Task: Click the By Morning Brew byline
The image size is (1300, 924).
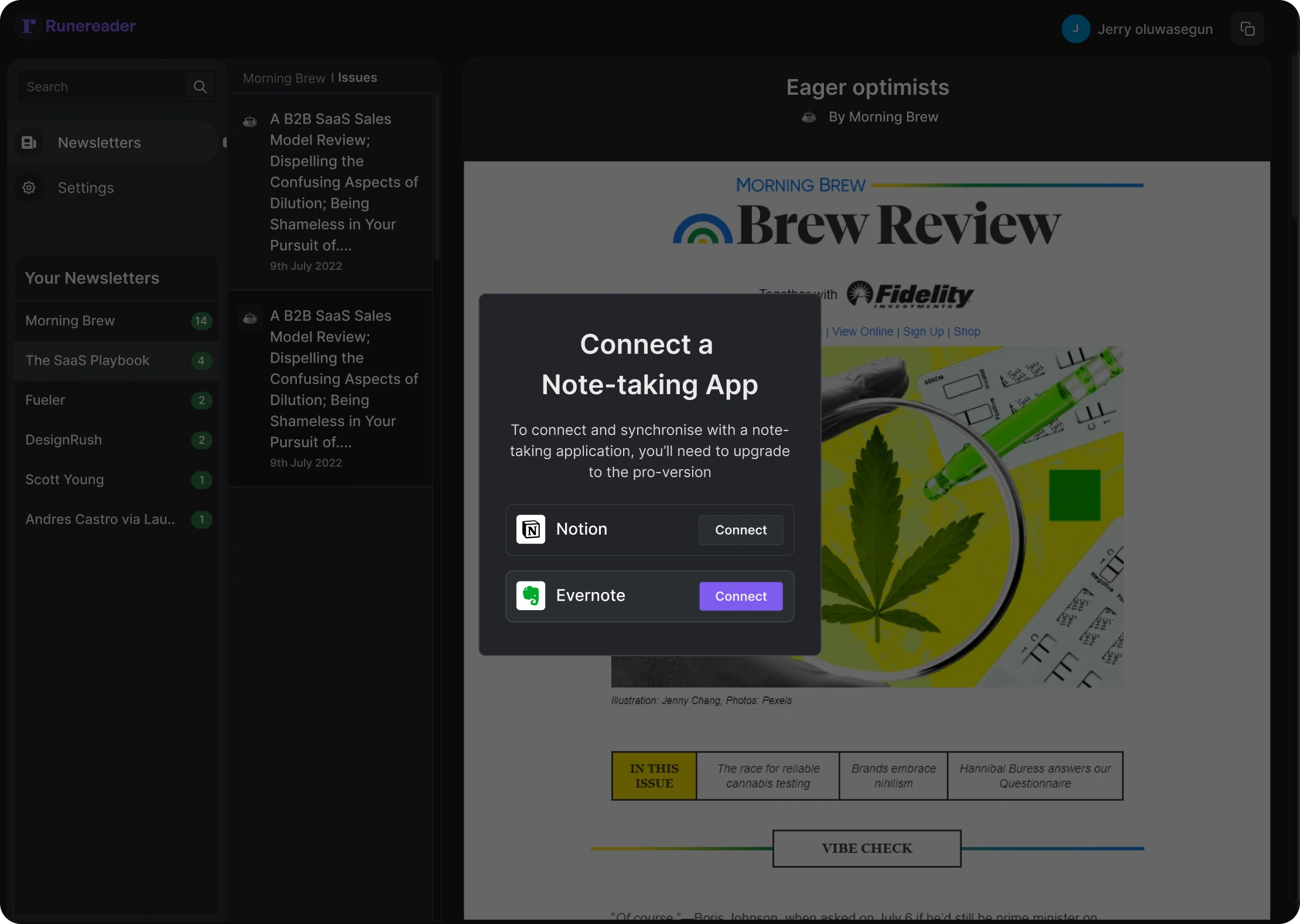Action: [x=883, y=117]
